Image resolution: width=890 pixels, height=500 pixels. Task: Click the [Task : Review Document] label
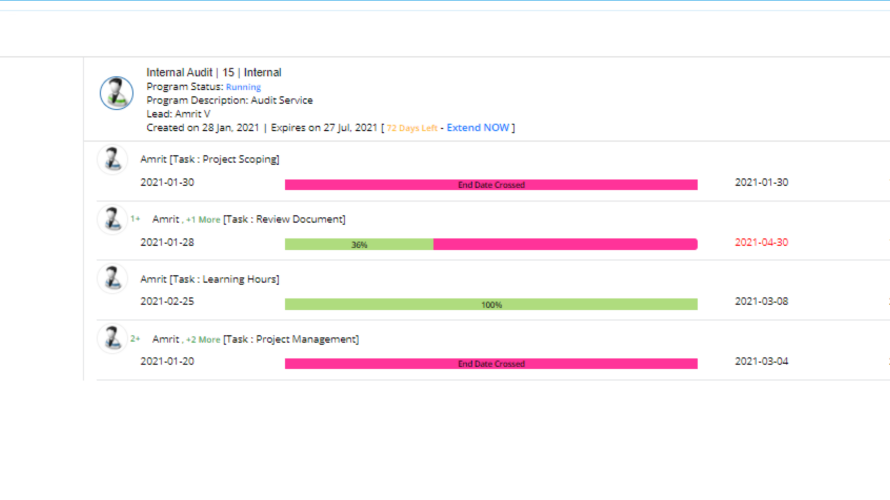coord(284,220)
